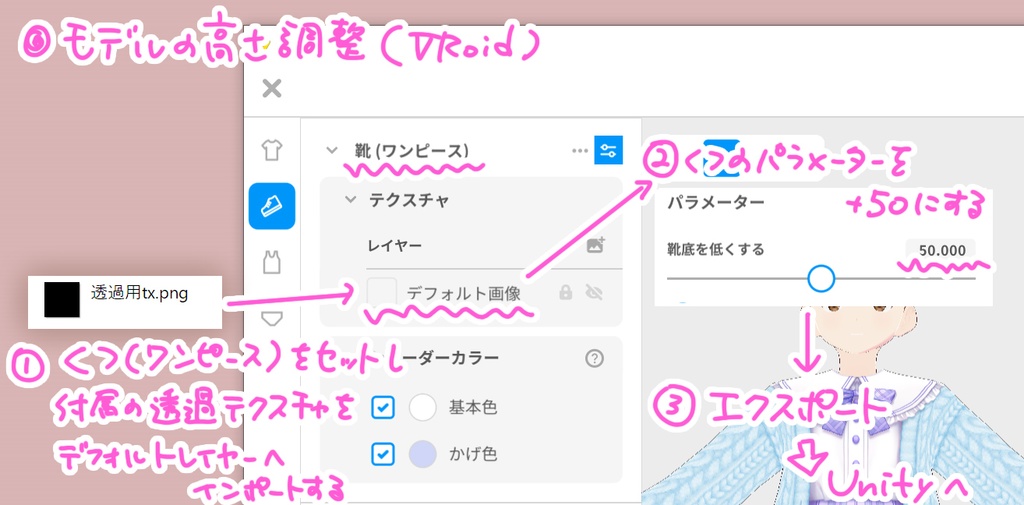Toggle the 基本色 checkbox
Viewport: 1024px width, 505px height.
[x=383, y=408]
